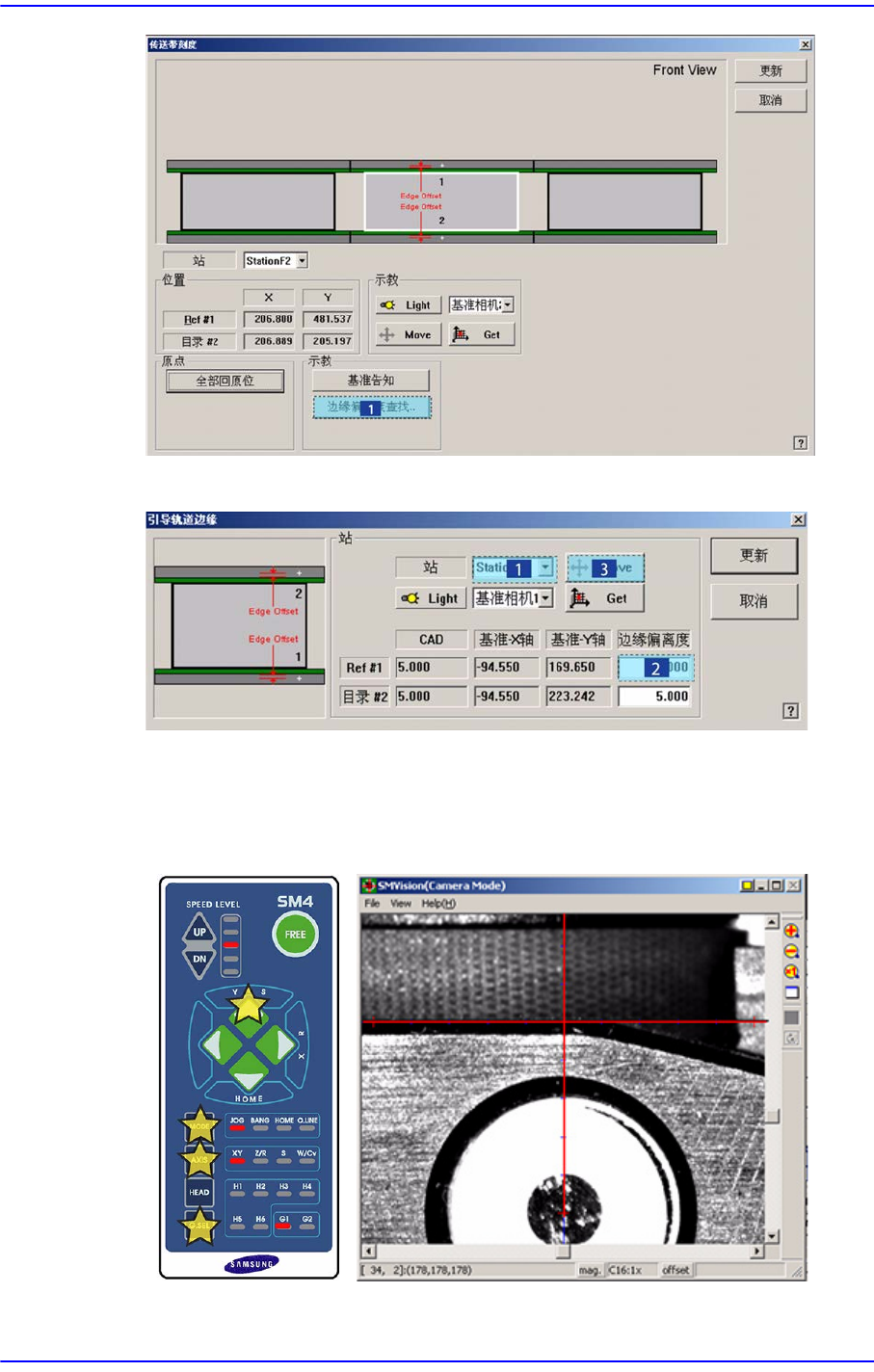Click the gray square icon in SMVision toolbar
The height and width of the screenshot is (1372, 874).
coord(791,1017)
